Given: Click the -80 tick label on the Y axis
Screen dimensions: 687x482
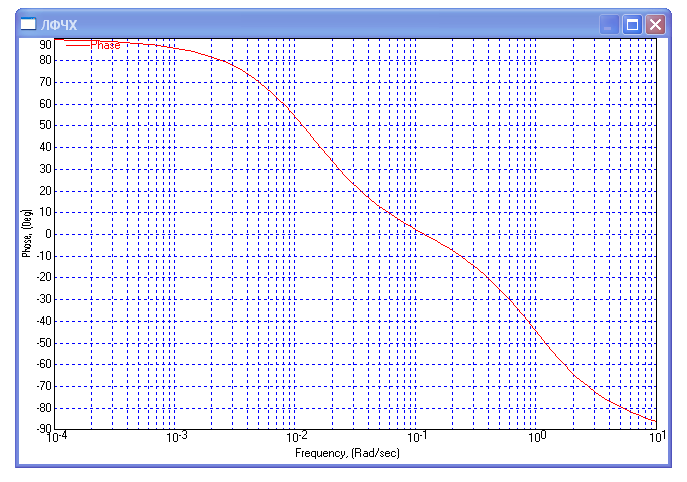Looking at the screenshot, I should (44, 408).
